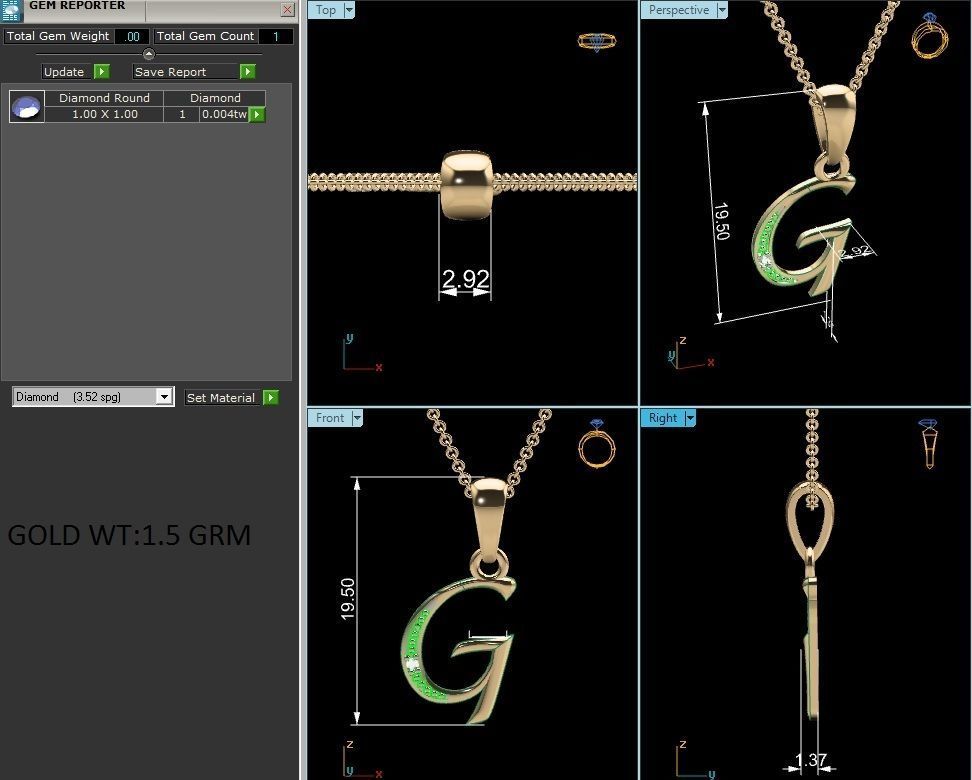Viewport: 972px width, 780px height.
Task: Select the round diamond gem thumbnail
Action: pos(27,106)
